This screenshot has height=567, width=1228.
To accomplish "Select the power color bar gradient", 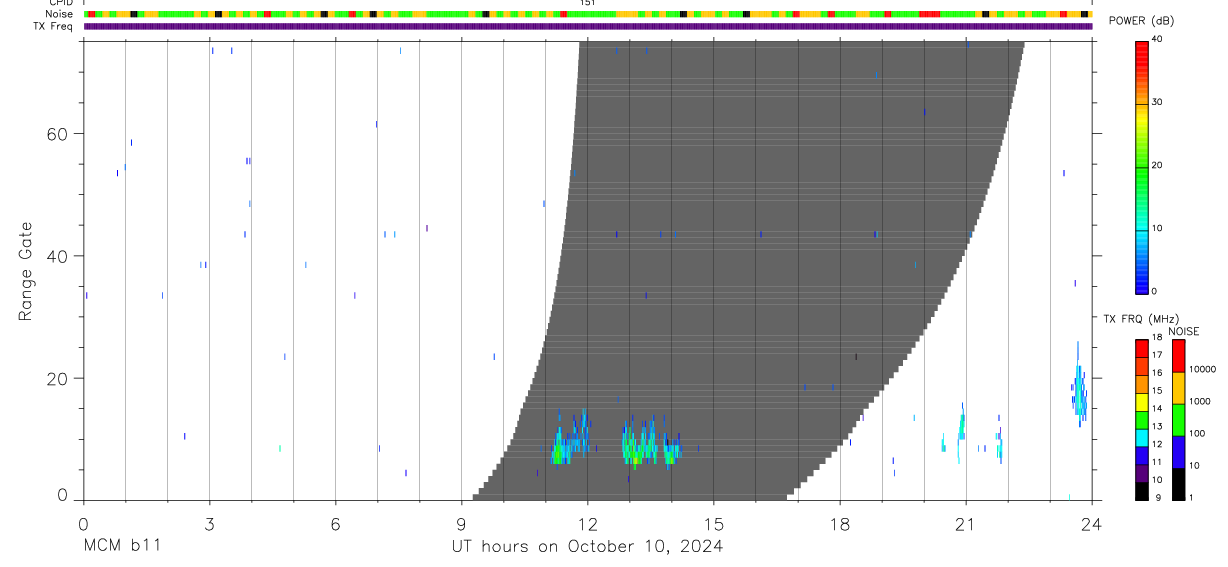I will point(1141,167).
